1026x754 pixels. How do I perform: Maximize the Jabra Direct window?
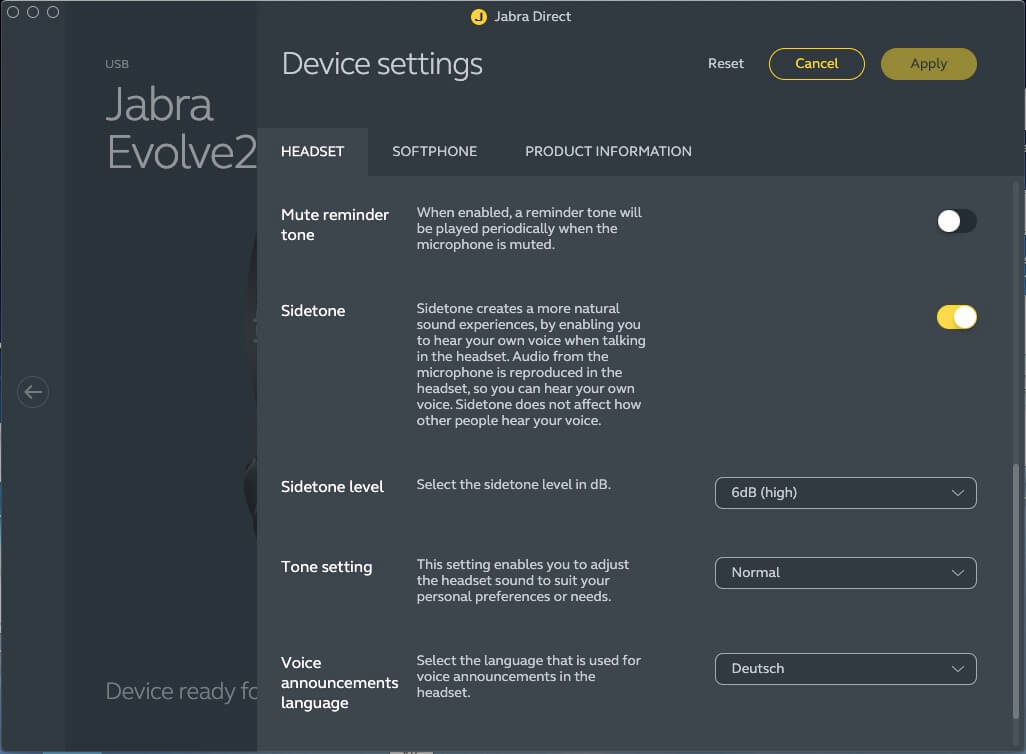53,12
